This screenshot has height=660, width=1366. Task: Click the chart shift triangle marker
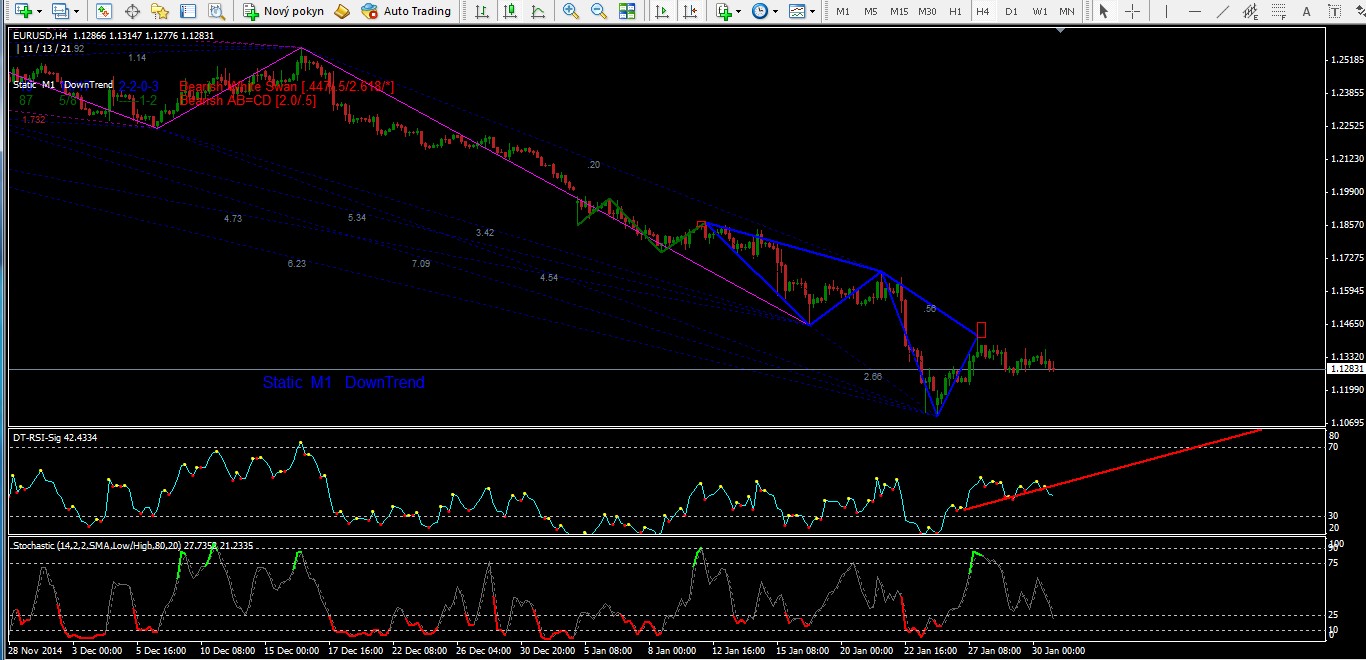click(1062, 31)
